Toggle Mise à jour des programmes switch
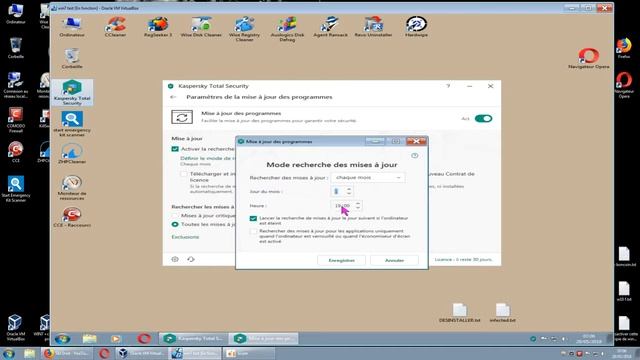This screenshot has height=360, width=640. (483, 118)
